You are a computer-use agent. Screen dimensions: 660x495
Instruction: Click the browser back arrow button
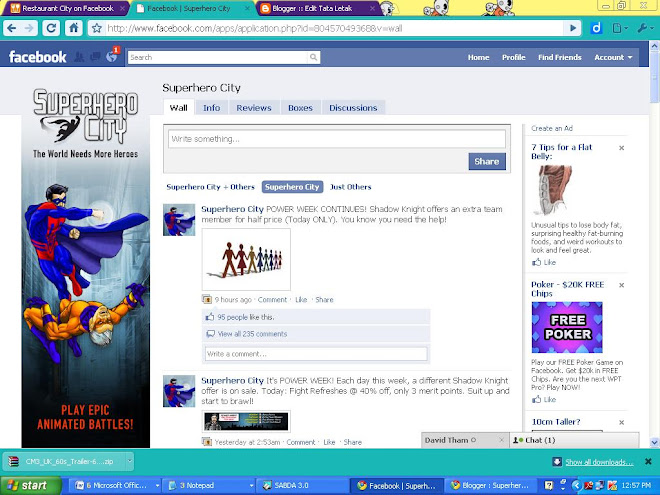pos(12,28)
